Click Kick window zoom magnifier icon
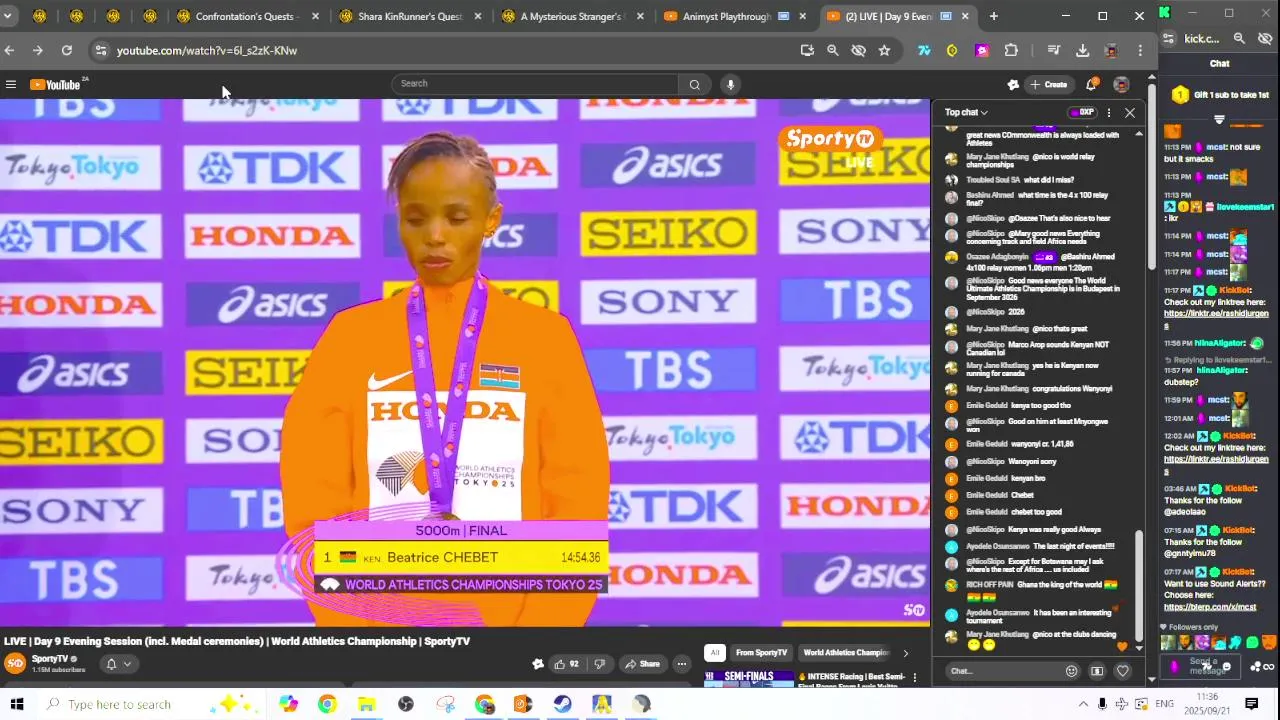1280x720 pixels. (1239, 38)
